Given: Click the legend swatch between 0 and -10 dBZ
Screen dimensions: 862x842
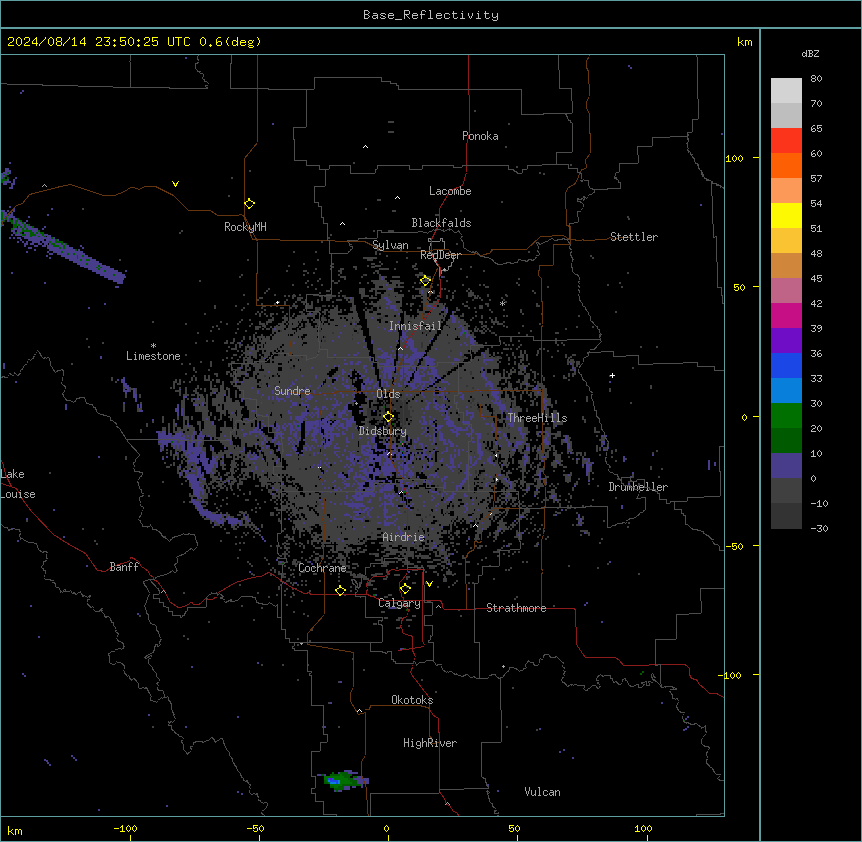Looking at the screenshot, I should click(x=786, y=491).
